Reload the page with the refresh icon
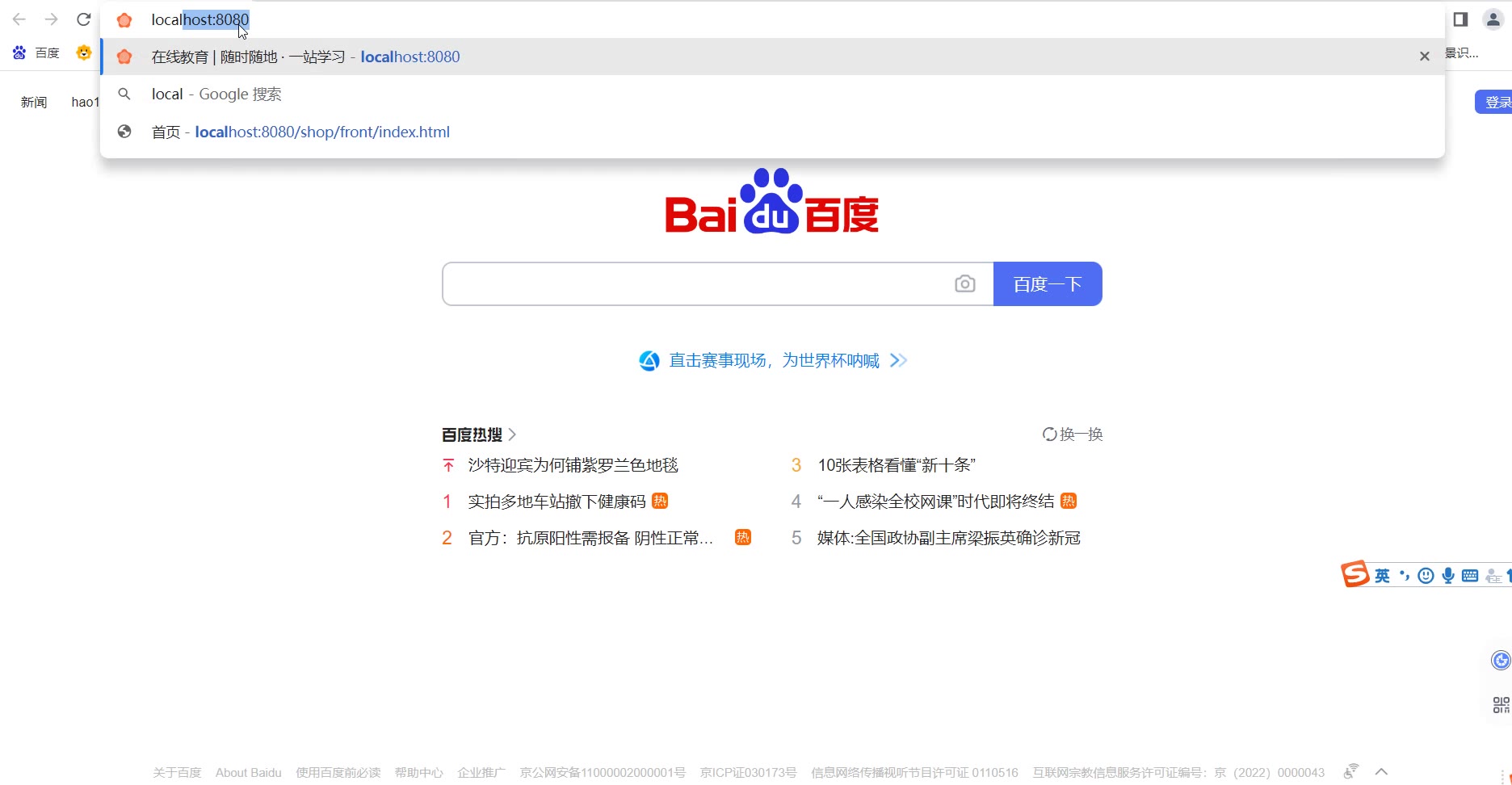This screenshot has height=785, width=1512. coord(84,19)
